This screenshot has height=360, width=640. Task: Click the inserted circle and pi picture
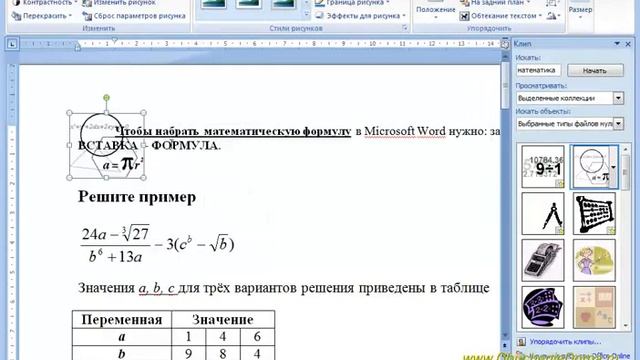[106, 145]
